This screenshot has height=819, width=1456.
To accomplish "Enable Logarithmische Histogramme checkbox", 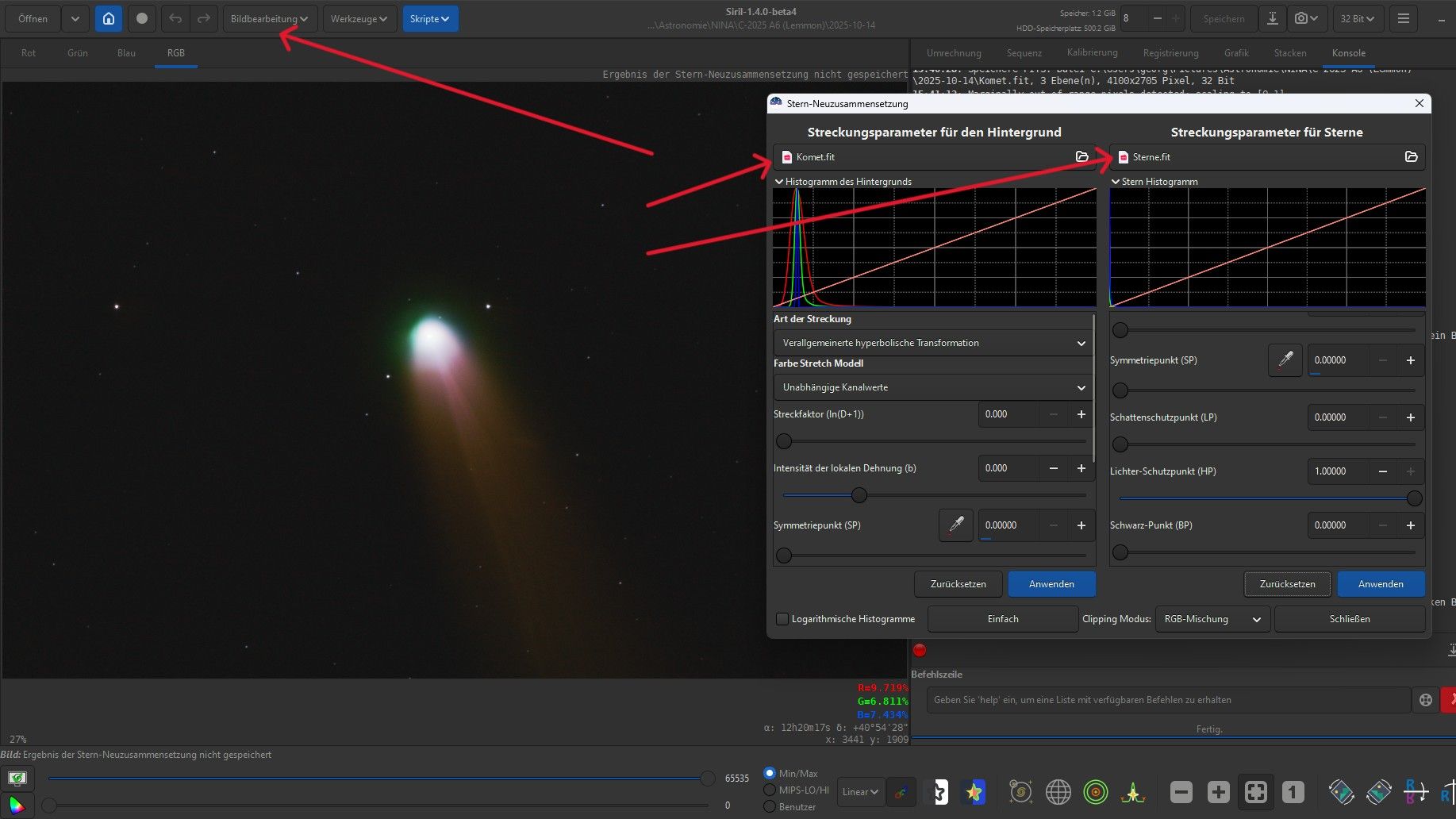I will pyautogui.click(x=782, y=619).
